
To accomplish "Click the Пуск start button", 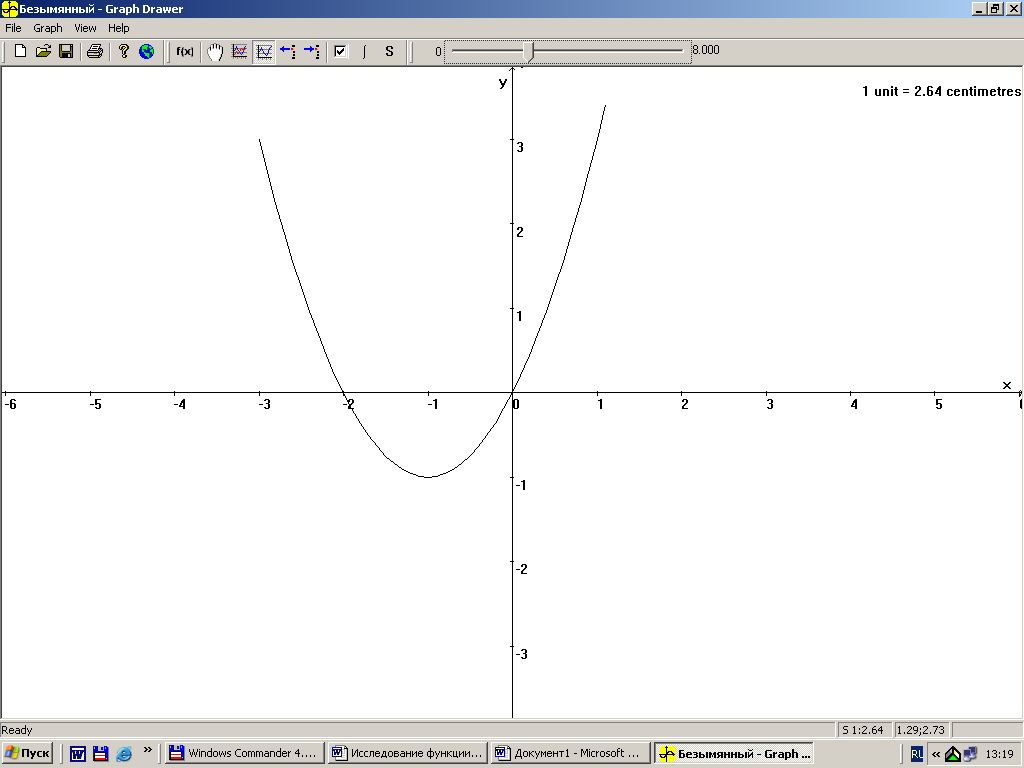I will tap(28, 754).
